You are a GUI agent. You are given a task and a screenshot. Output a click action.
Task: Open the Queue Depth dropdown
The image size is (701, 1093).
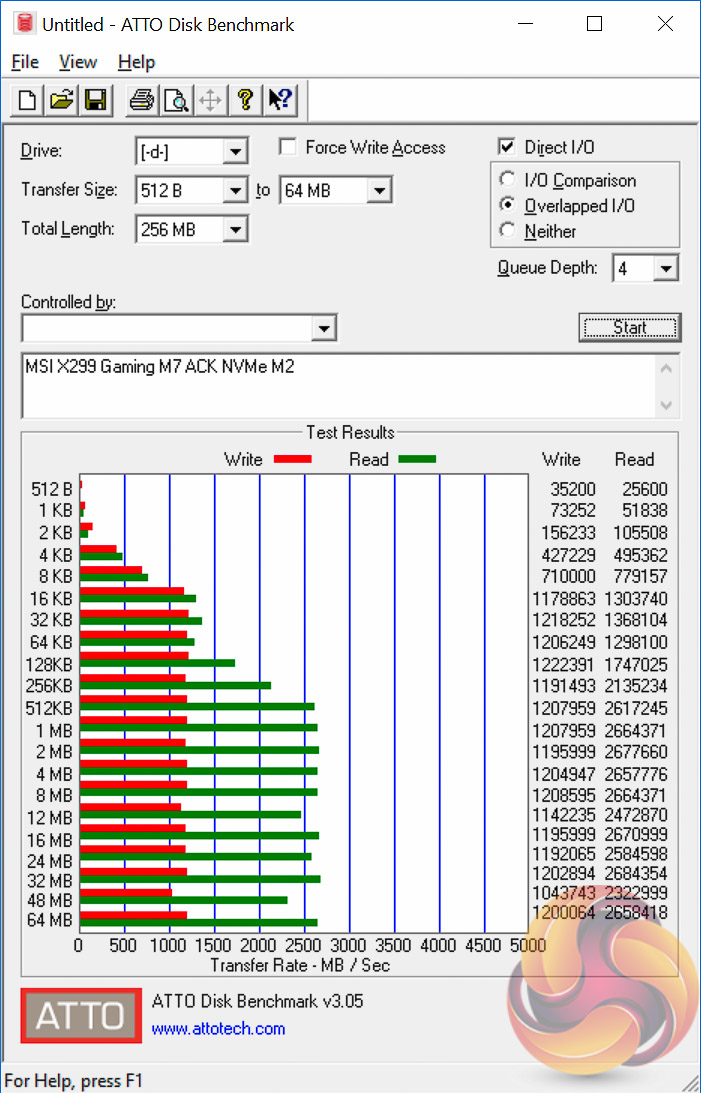click(x=666, y=268)
